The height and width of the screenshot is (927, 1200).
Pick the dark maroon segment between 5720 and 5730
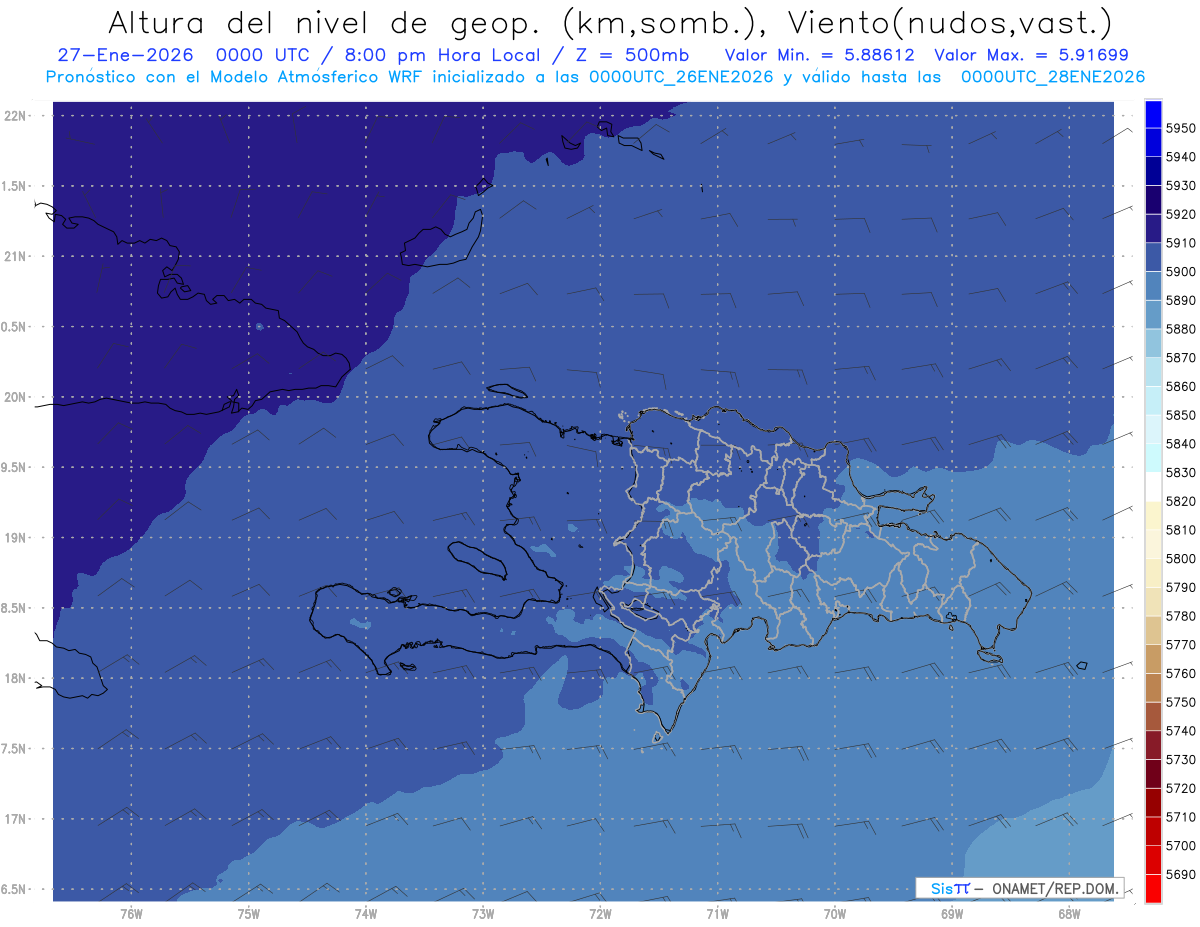[x=1153, y=774]
